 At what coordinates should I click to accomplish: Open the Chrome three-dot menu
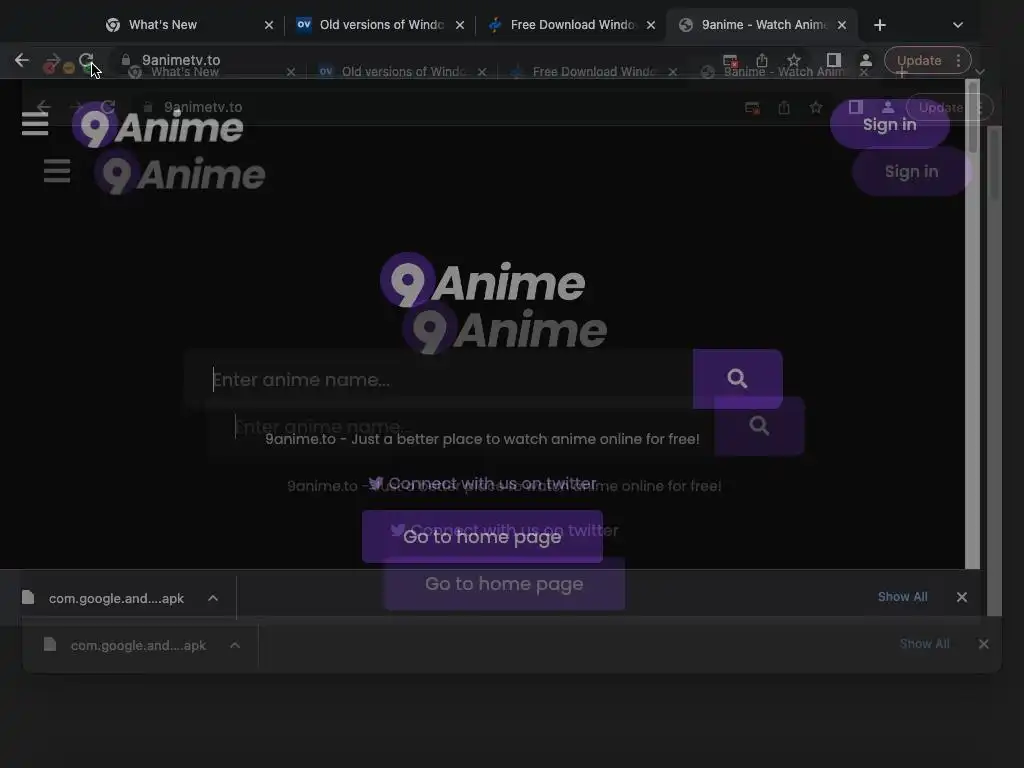pyautogui.click(x=958, y=60)
